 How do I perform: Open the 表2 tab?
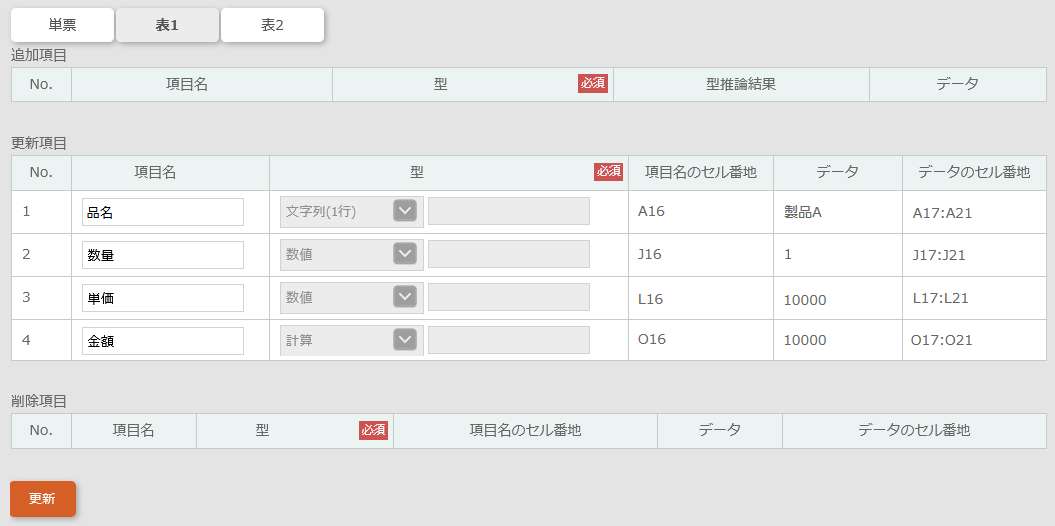coord(272,25)
